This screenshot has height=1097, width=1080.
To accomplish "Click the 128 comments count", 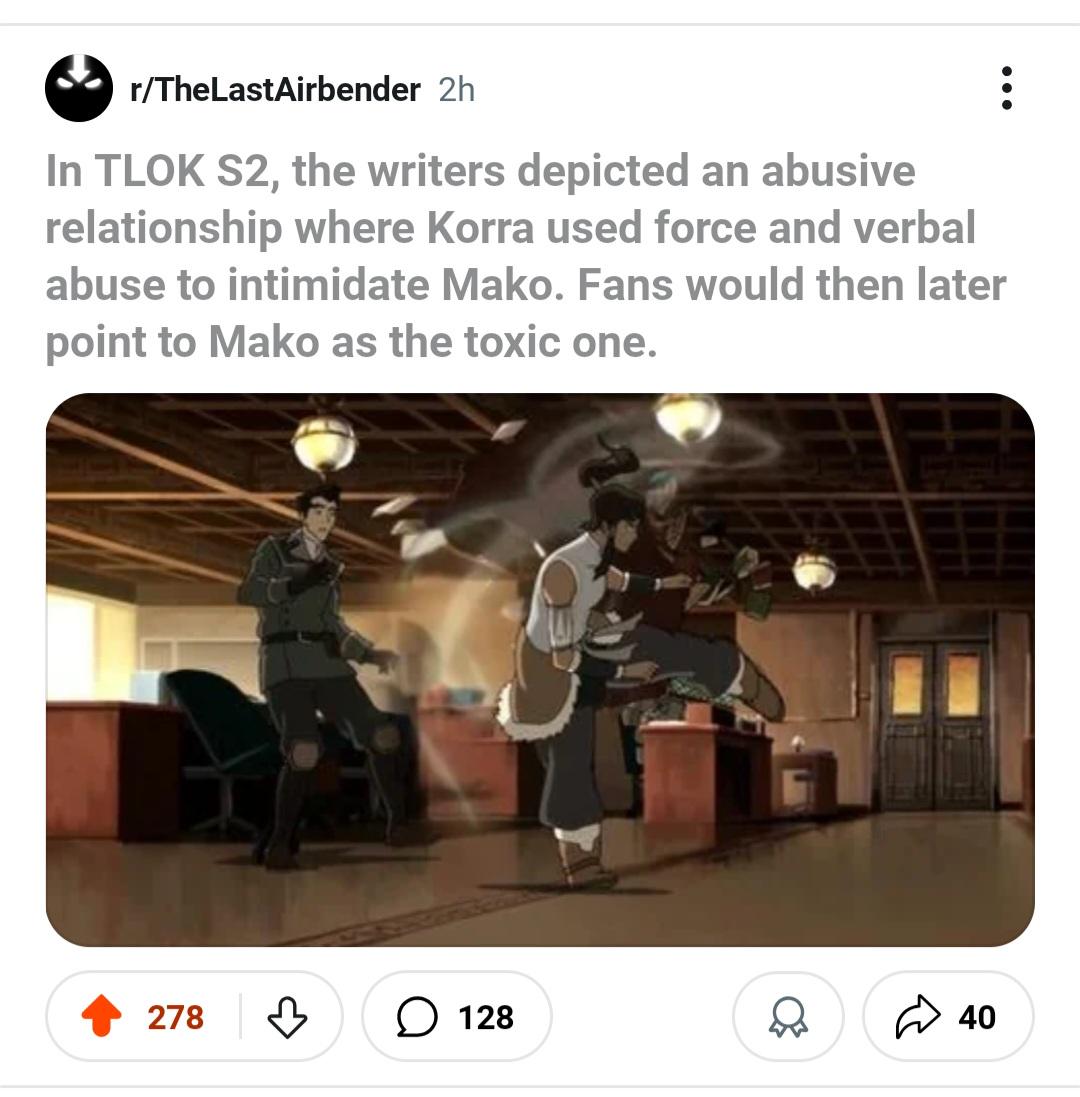I will (x=486, y=1017).
